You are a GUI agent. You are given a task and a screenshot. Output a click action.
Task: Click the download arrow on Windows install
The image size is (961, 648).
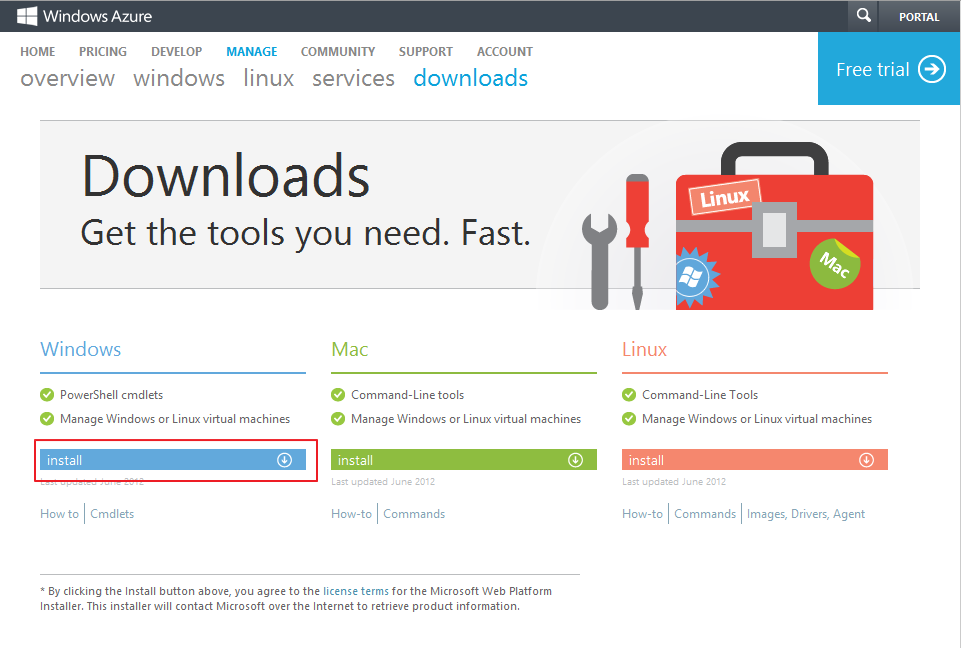[x=284, y=460]
